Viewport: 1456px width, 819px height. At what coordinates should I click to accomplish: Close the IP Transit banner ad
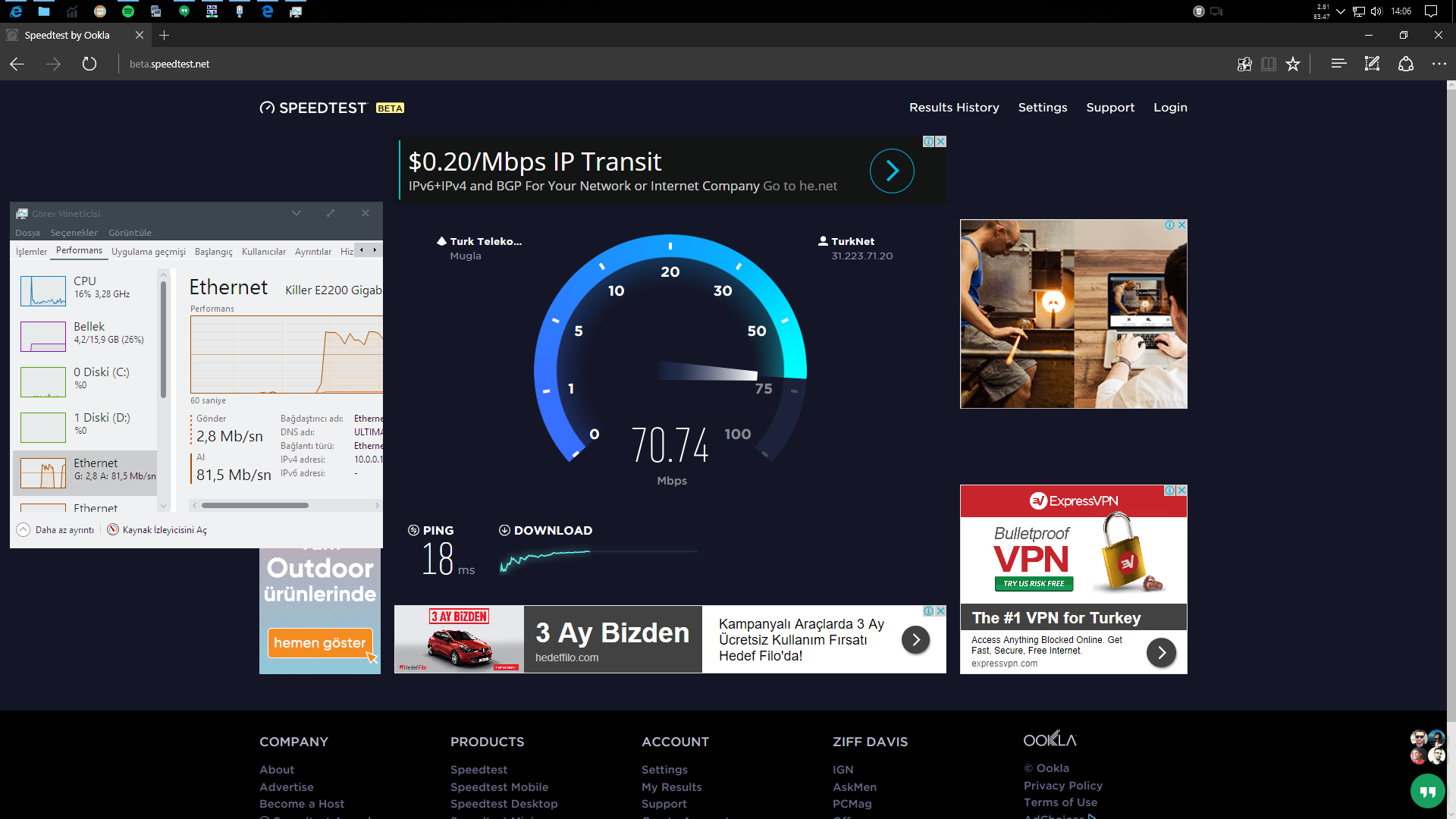click(x=941, y=142)
